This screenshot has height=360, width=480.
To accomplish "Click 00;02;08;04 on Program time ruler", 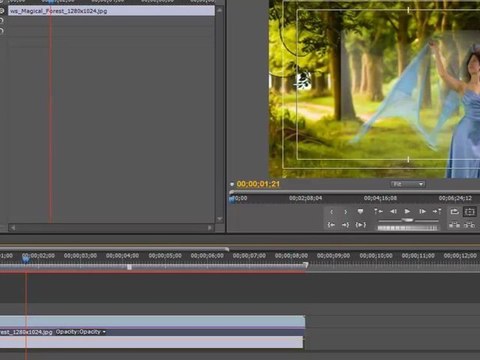I will [305, 198].
